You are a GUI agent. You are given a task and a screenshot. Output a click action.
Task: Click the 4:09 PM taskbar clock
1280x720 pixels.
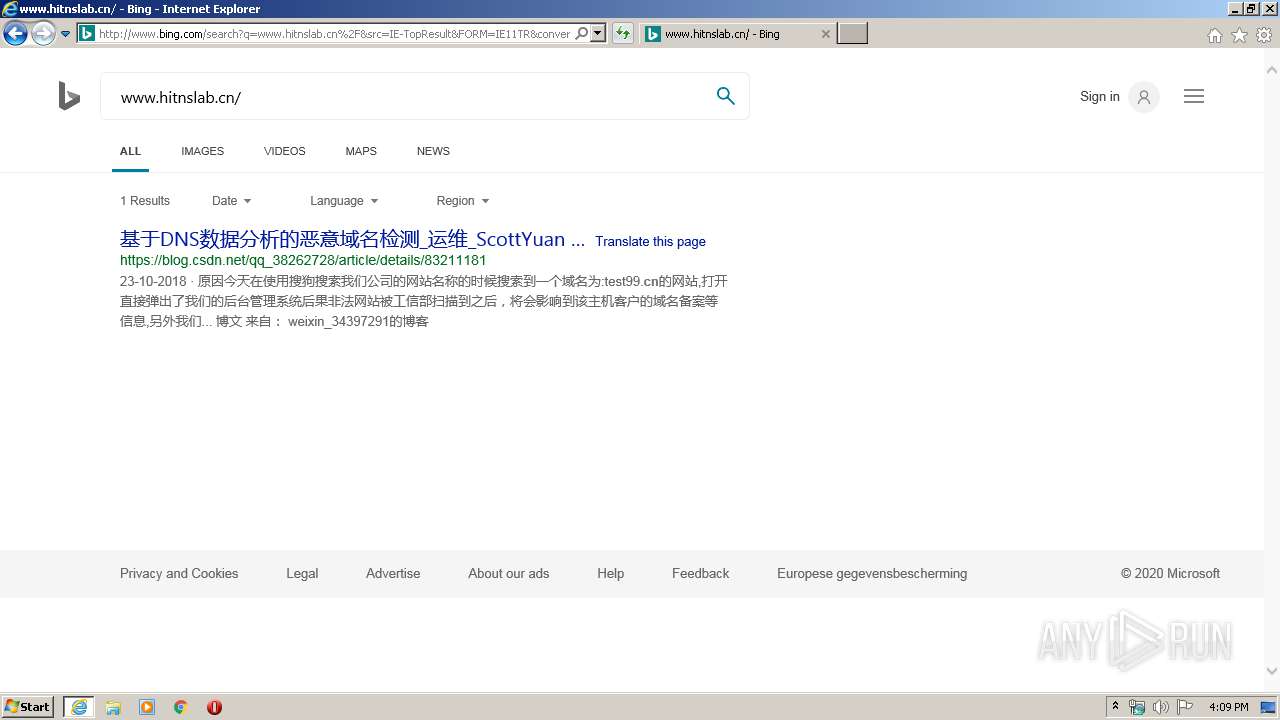point(1228,707)
